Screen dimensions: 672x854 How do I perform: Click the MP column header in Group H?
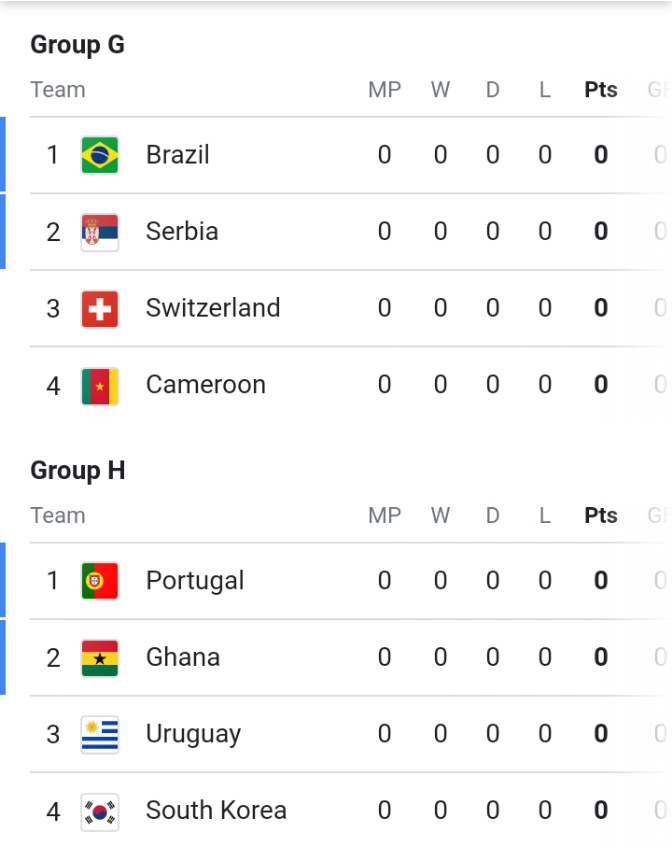click(384, 515)
